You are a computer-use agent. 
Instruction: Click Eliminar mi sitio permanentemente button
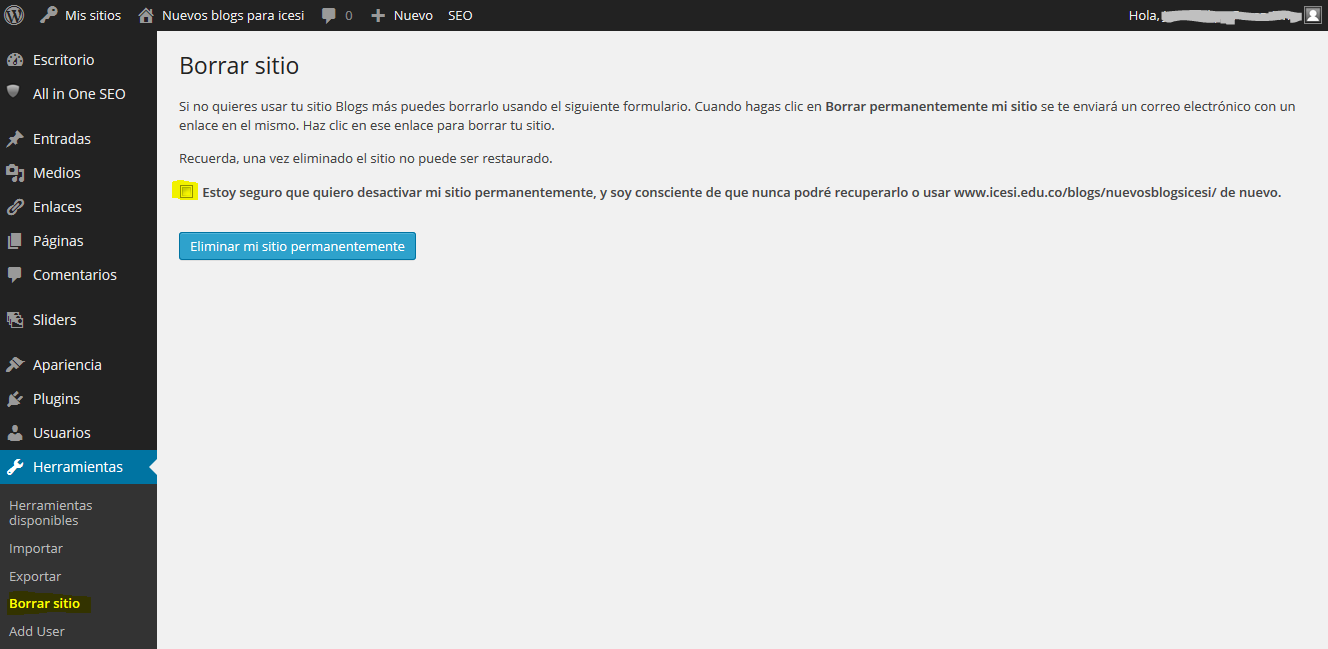(297, 246)
